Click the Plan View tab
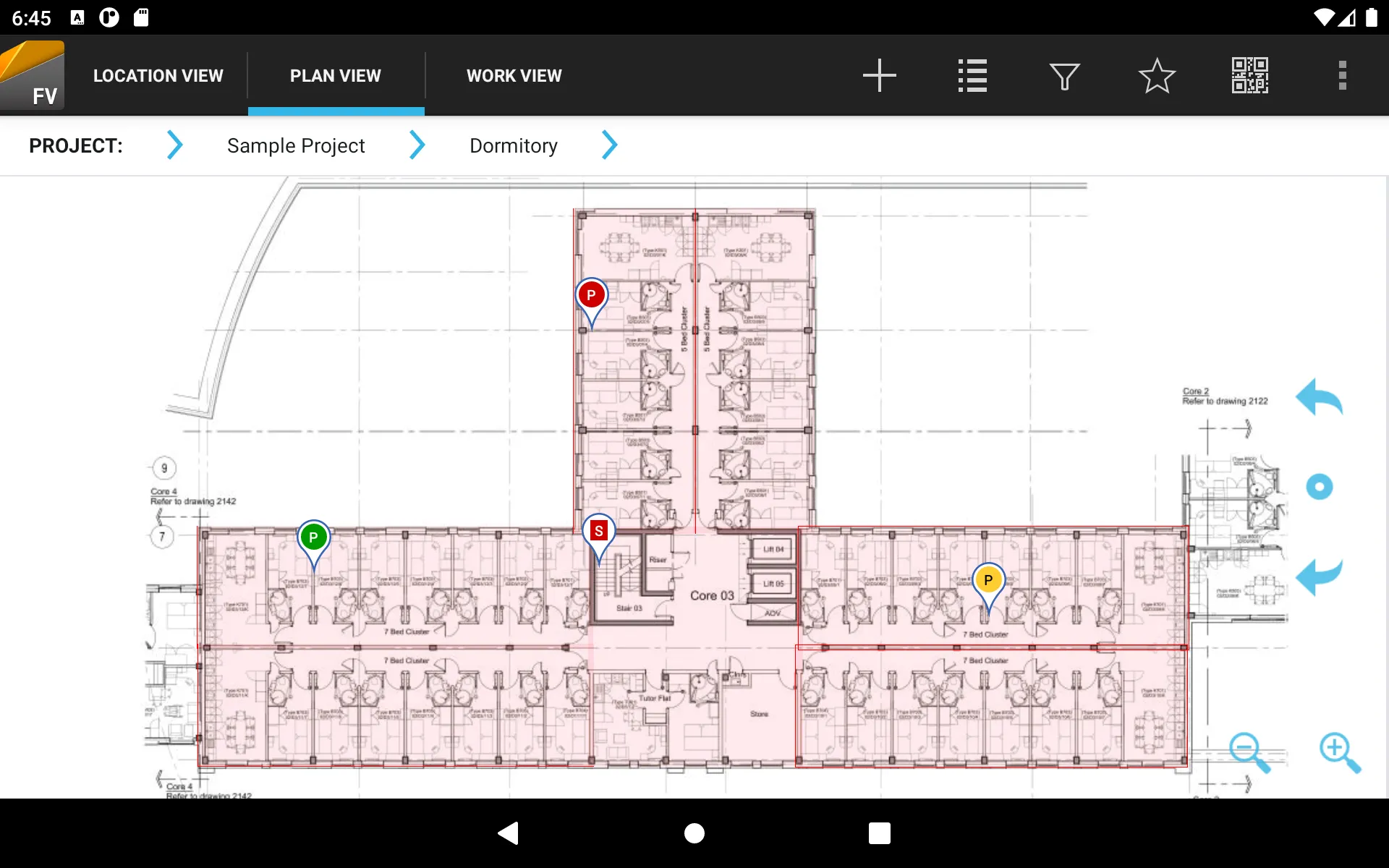Viewport: 1389px width, 868px height. pyautogui.click(x=336, y=75)
